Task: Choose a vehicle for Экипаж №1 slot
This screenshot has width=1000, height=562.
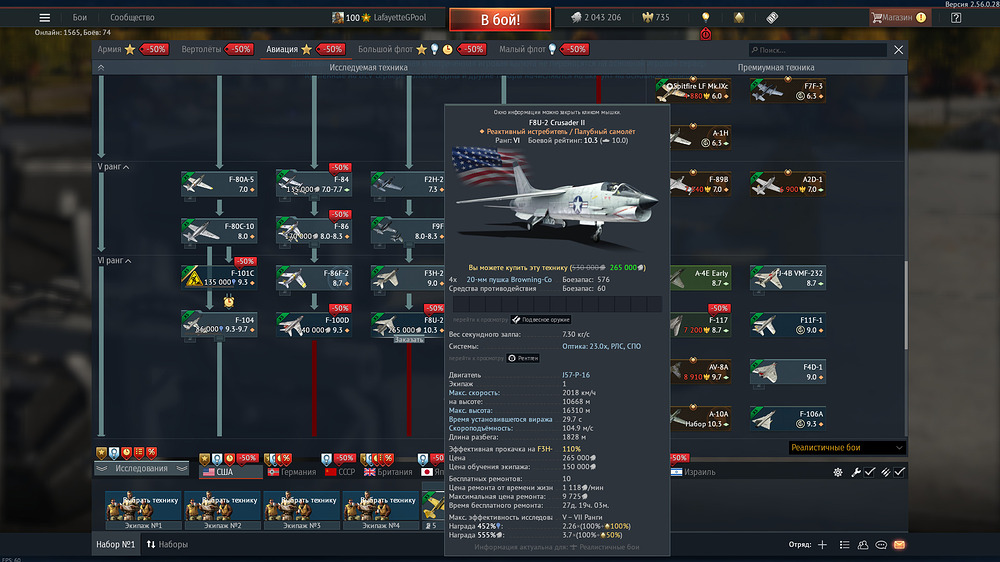Action: pos(143,510)
